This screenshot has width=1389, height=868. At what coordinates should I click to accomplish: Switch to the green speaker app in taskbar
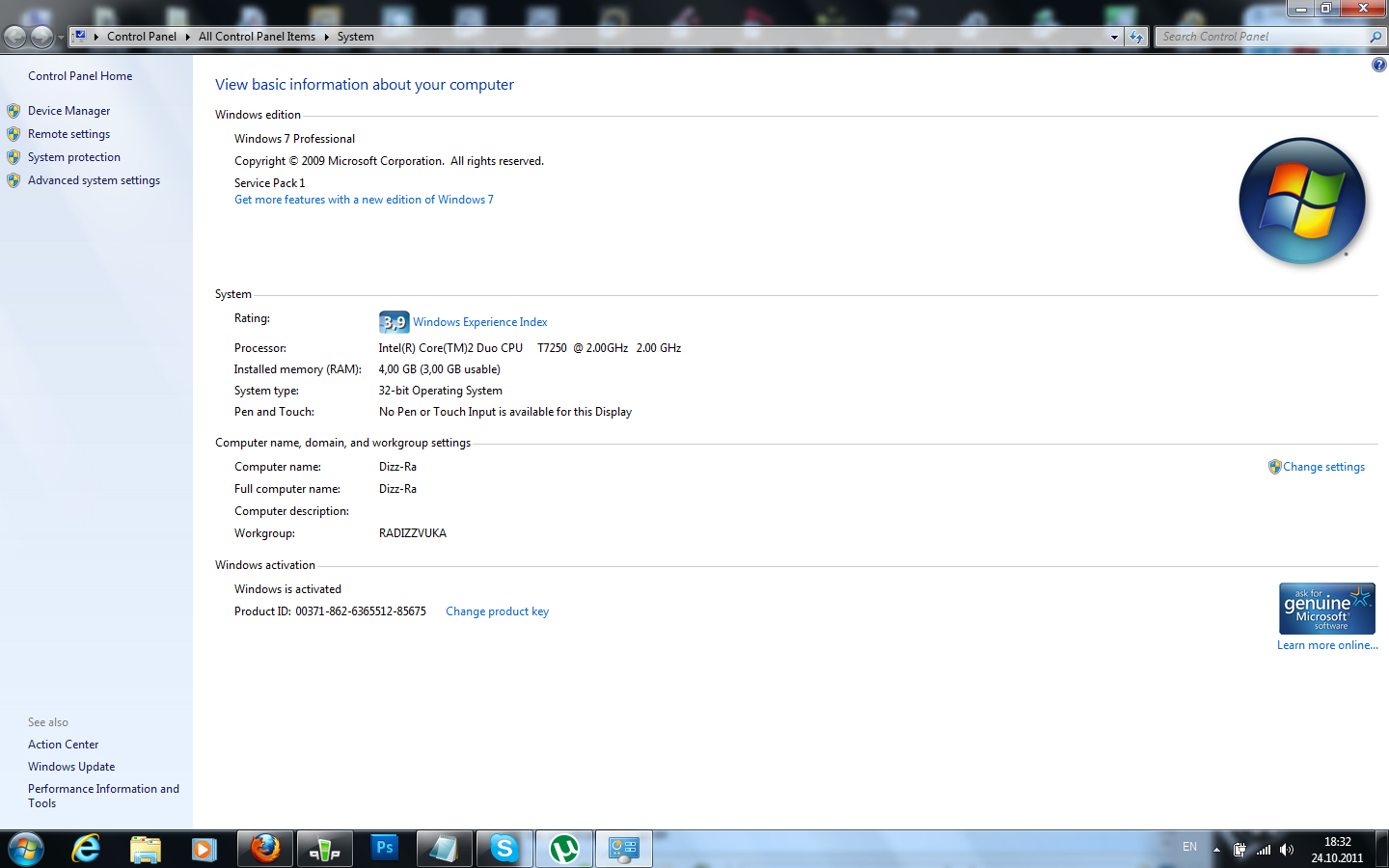325,849
